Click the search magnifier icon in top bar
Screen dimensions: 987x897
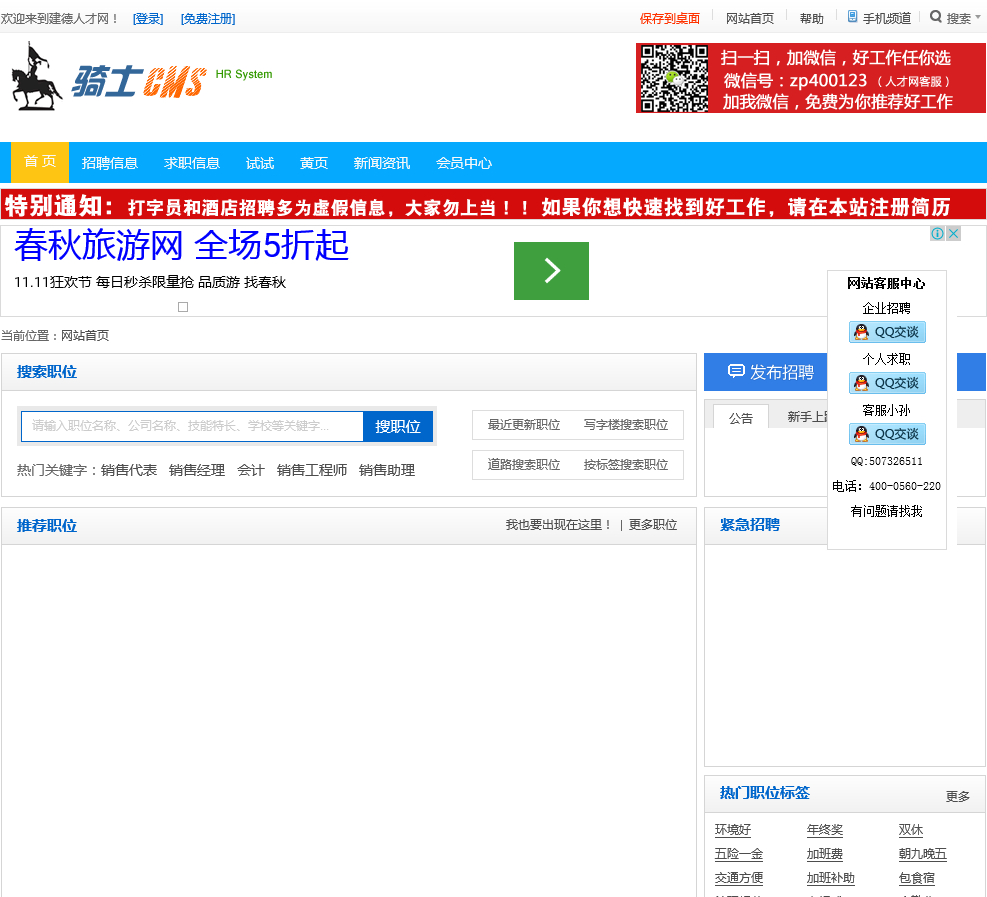tap(936, 17)
